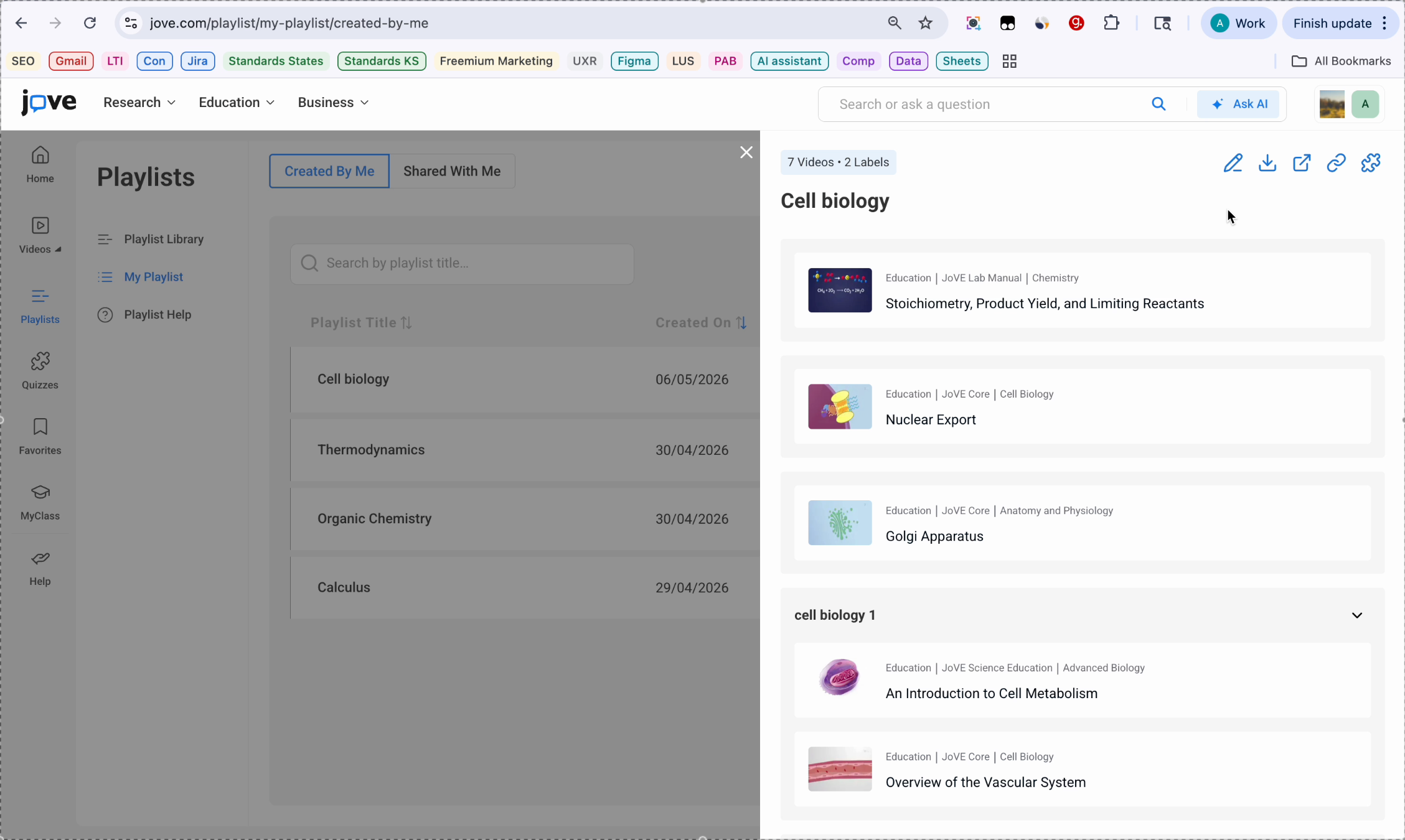The height and width of the screenshot is (840, 1405).
Task: Click the Nuclear Export thumbnail
Action: click(x=840, y=407)
